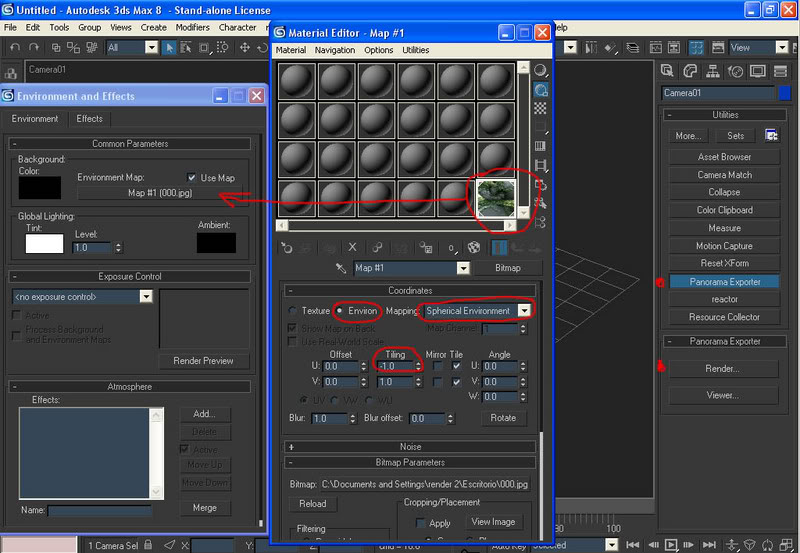Click Make Preview filmstrip icon in Material Editor
Image resolution: width=800 pixels, height=553 pixels.
tap(540, 165)
